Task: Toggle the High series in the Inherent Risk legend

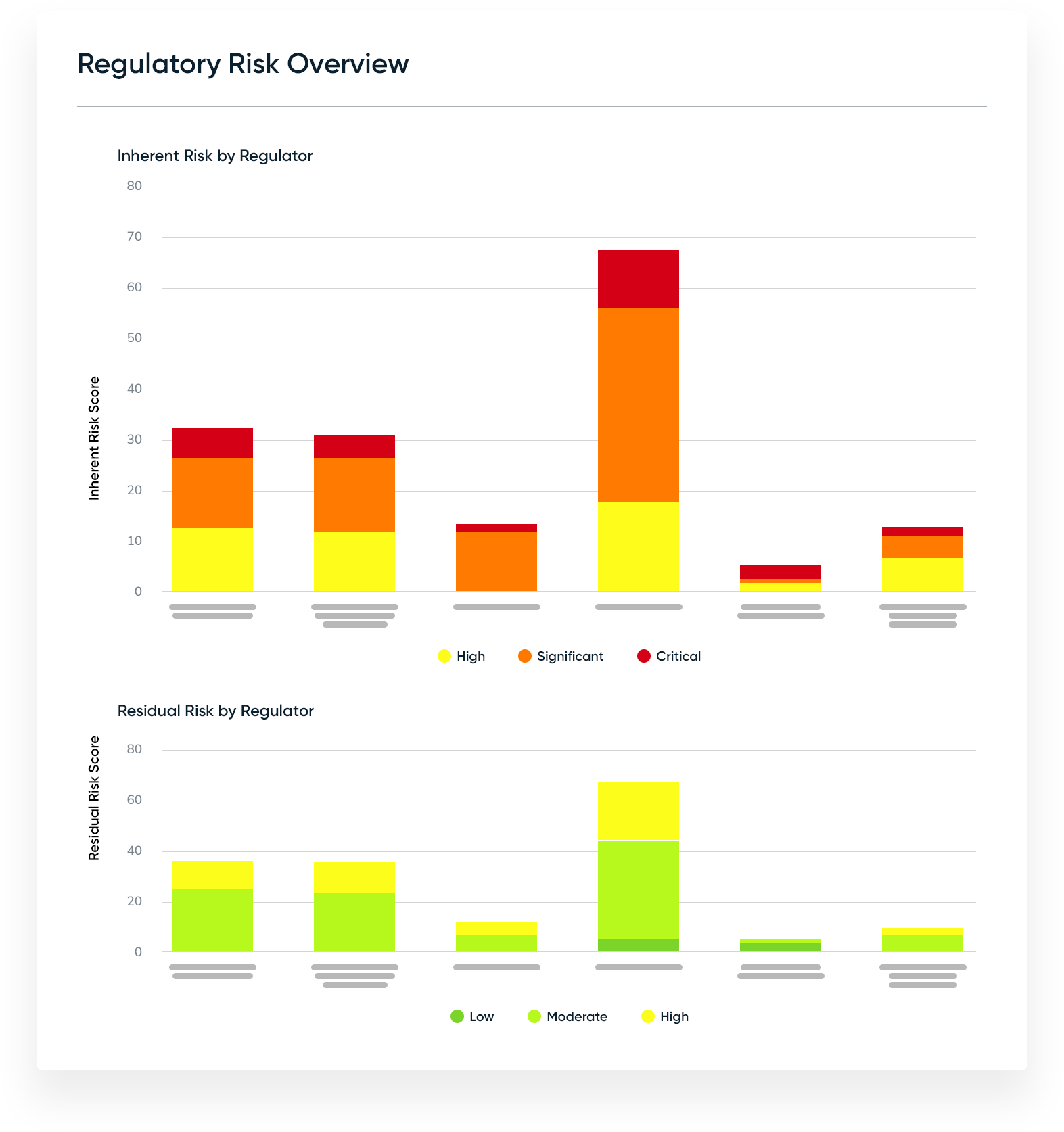Action: click(470, 656)
